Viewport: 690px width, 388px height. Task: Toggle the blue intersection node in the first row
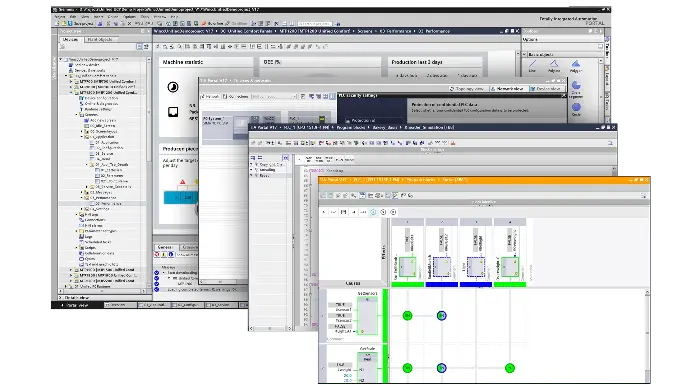point(441,315)
